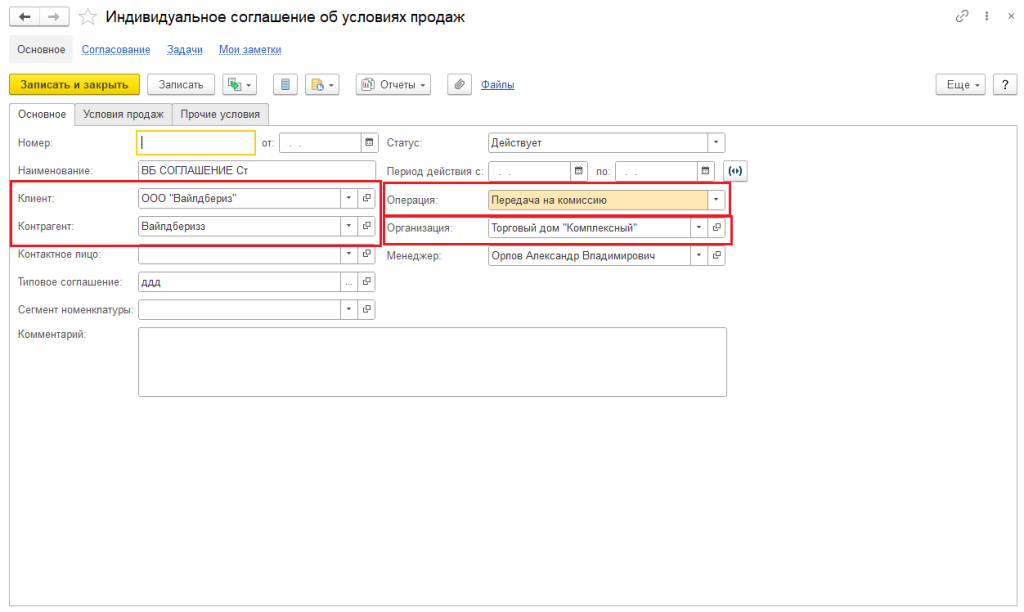Open Мои заметки section
The height and width of the screenshot is (612, 1024).
point(250,50)
